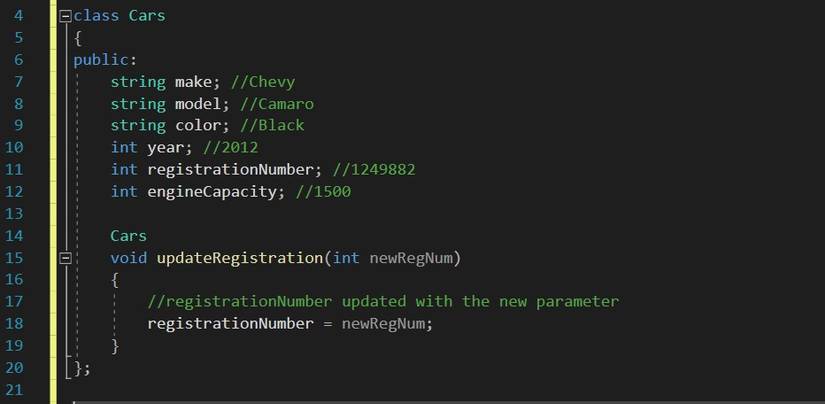825x404 pixels.
Task: Click the green comment on line 17
Action: (x=383, y=301)
